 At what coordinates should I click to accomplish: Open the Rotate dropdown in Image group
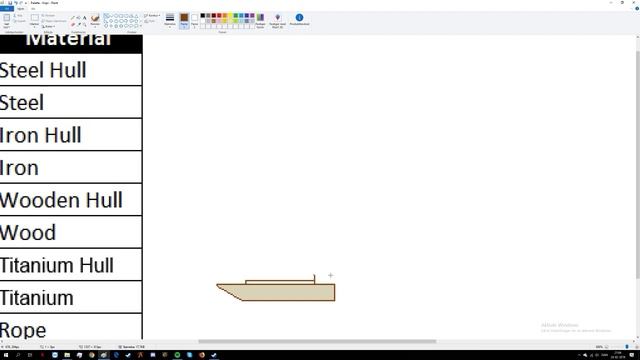coord(49,27)
